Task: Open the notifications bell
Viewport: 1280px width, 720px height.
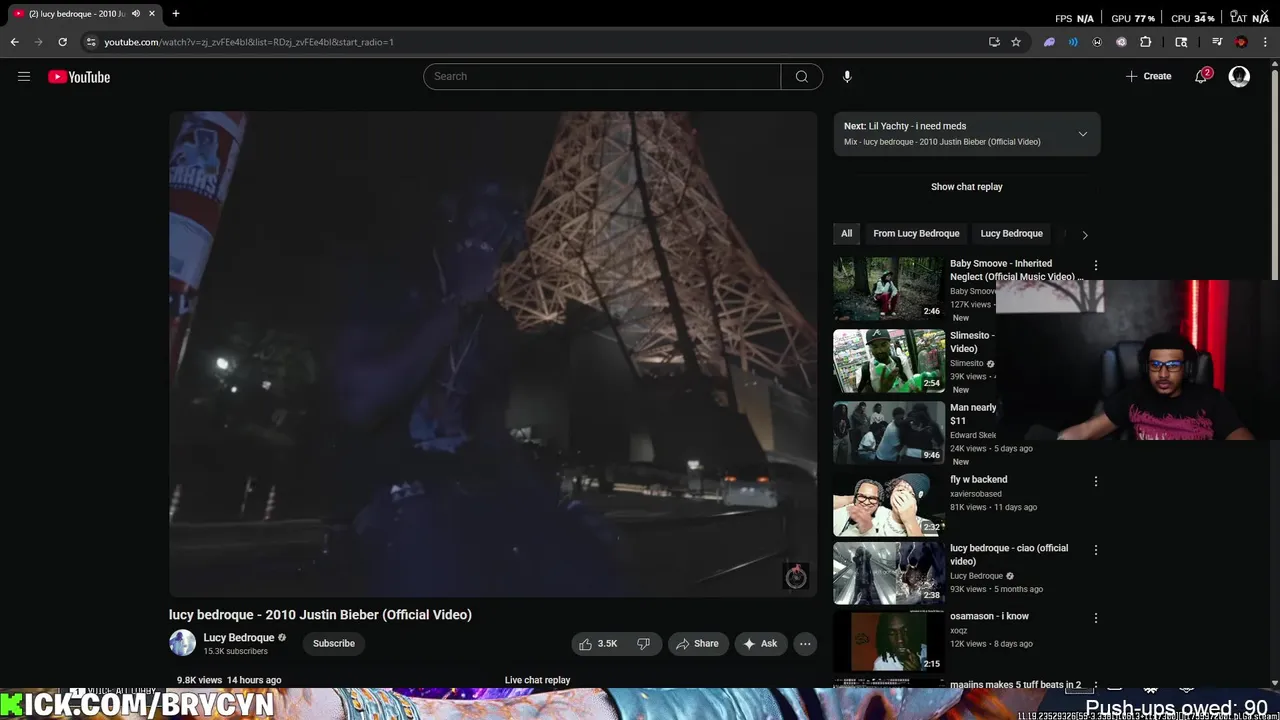Action: 1201,76
